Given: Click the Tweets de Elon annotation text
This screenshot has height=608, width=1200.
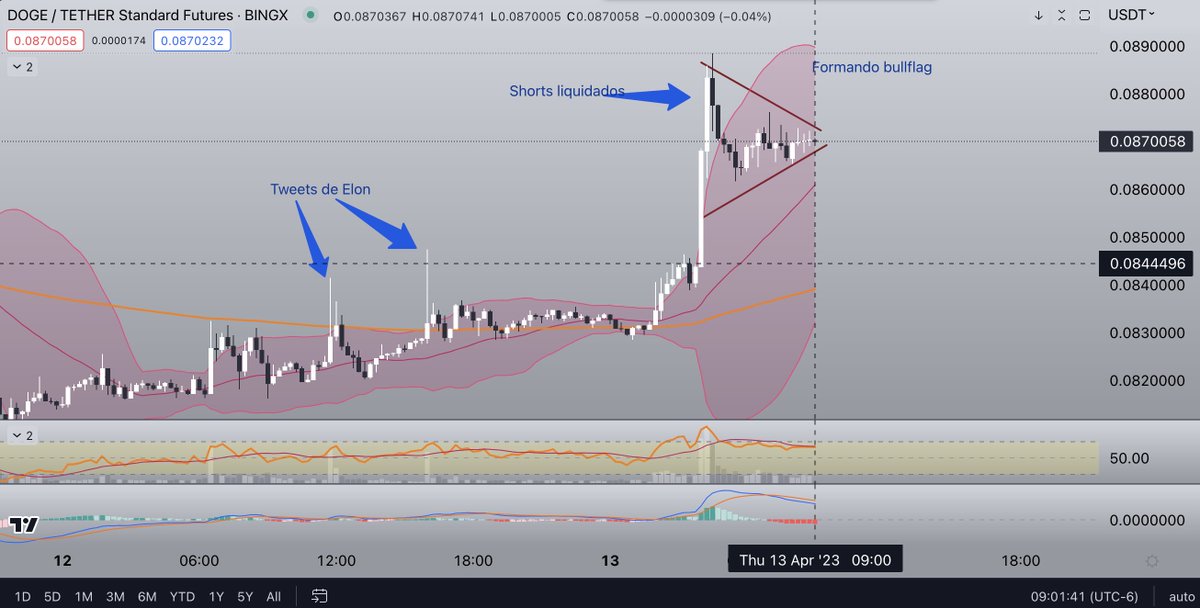Looking at the screenshot, I should pyautogui.click(x=319, y=189).
